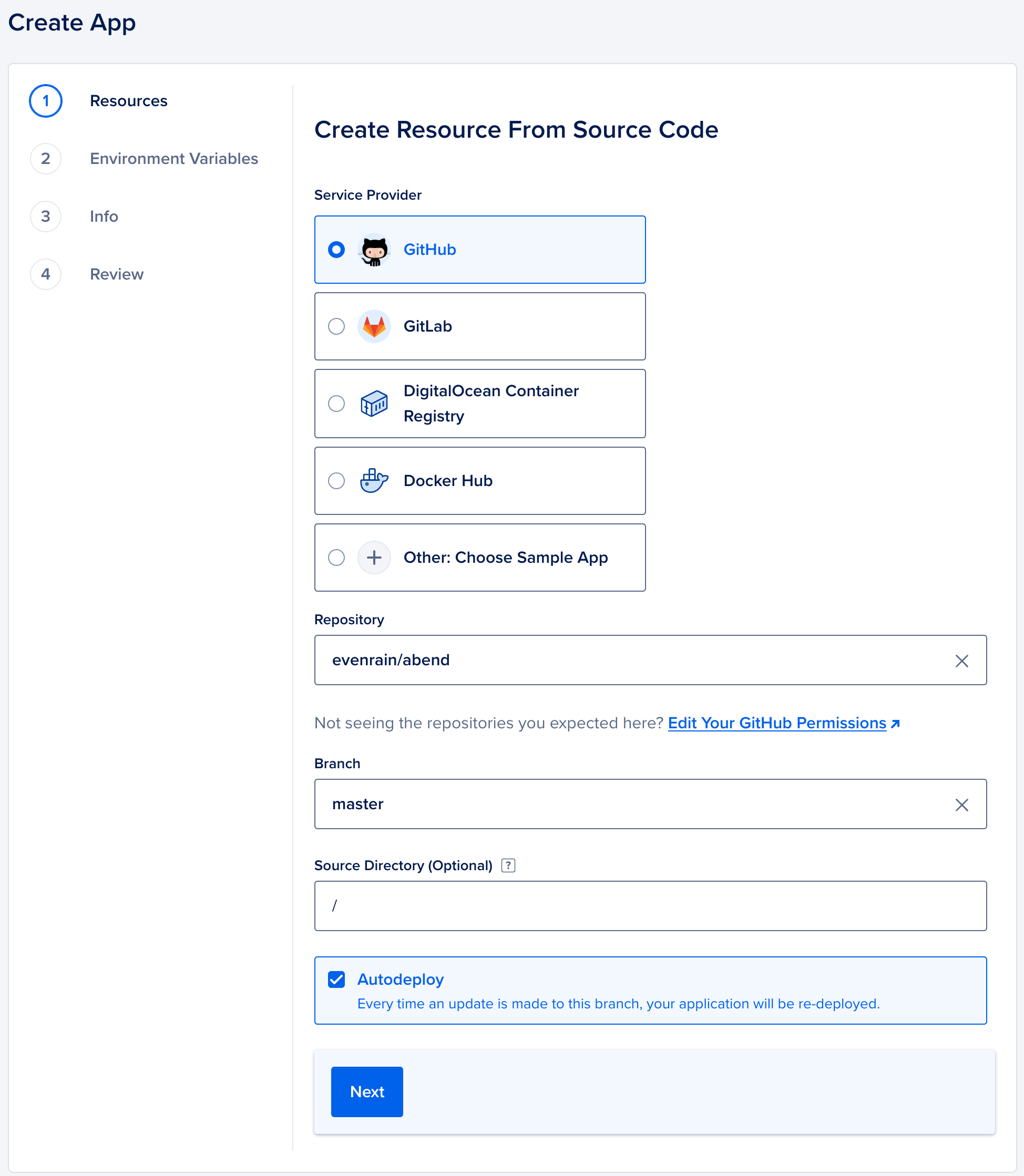This screenshot has width=1024, height=1176.
Task: Select the Docker Hub radio button
Action: [336, 480]
